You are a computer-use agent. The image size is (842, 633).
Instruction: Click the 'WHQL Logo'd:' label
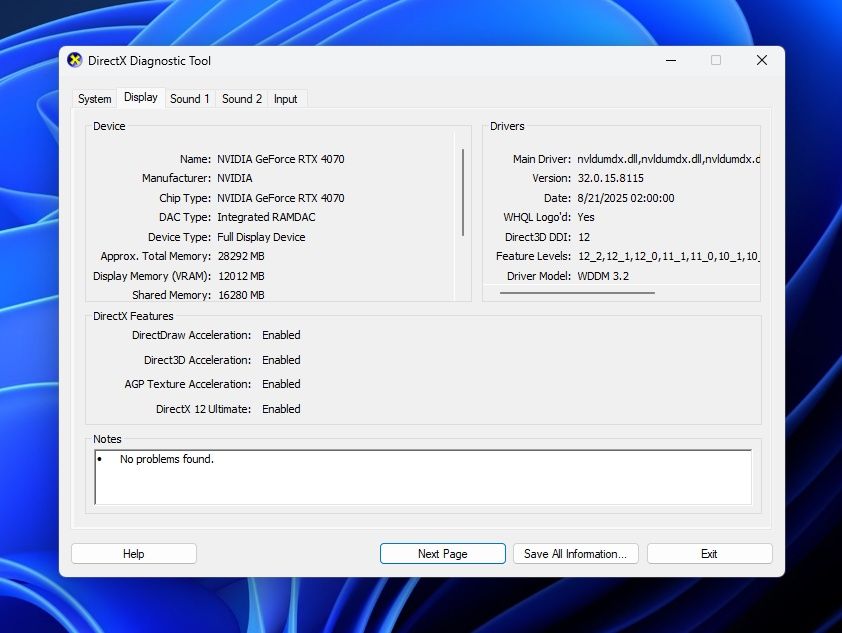[537, 217]
